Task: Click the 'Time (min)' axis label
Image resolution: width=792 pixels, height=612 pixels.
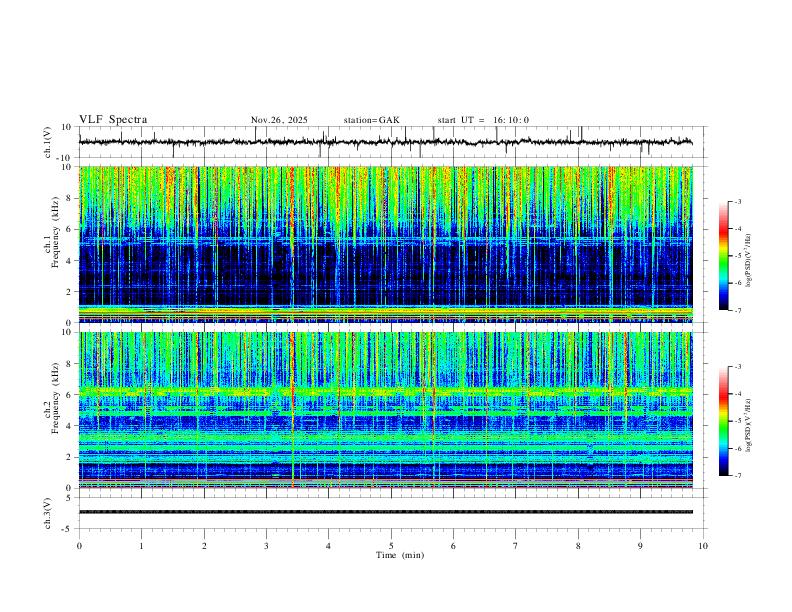Action: tap(400, 555)
